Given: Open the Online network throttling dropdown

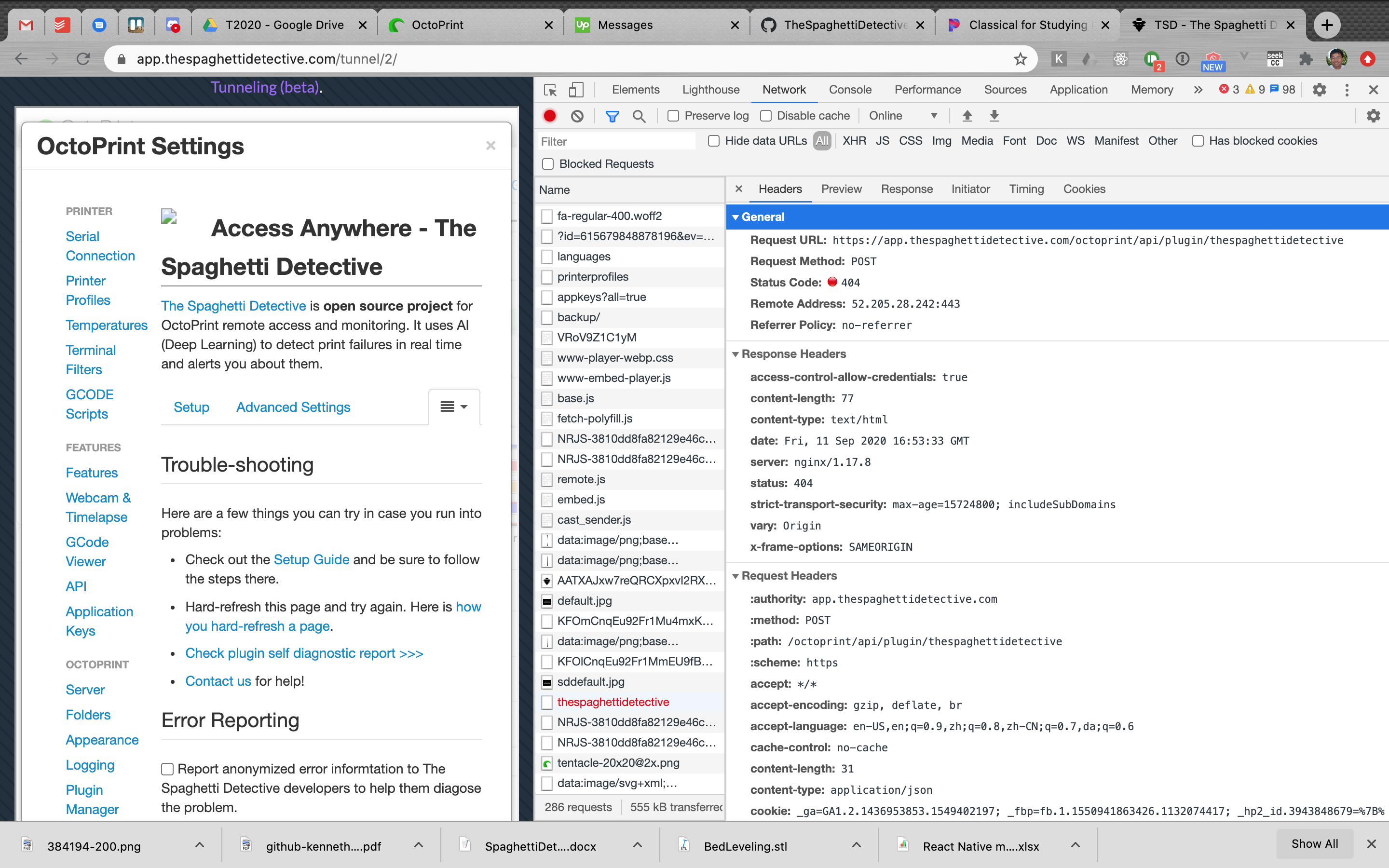Looking at the screenshot, I should coord(903,116).
